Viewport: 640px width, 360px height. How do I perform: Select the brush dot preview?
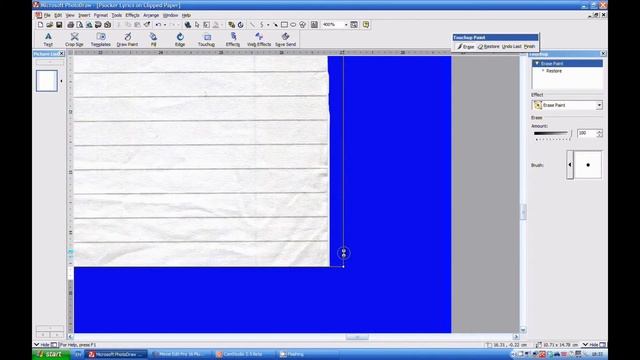588,165
